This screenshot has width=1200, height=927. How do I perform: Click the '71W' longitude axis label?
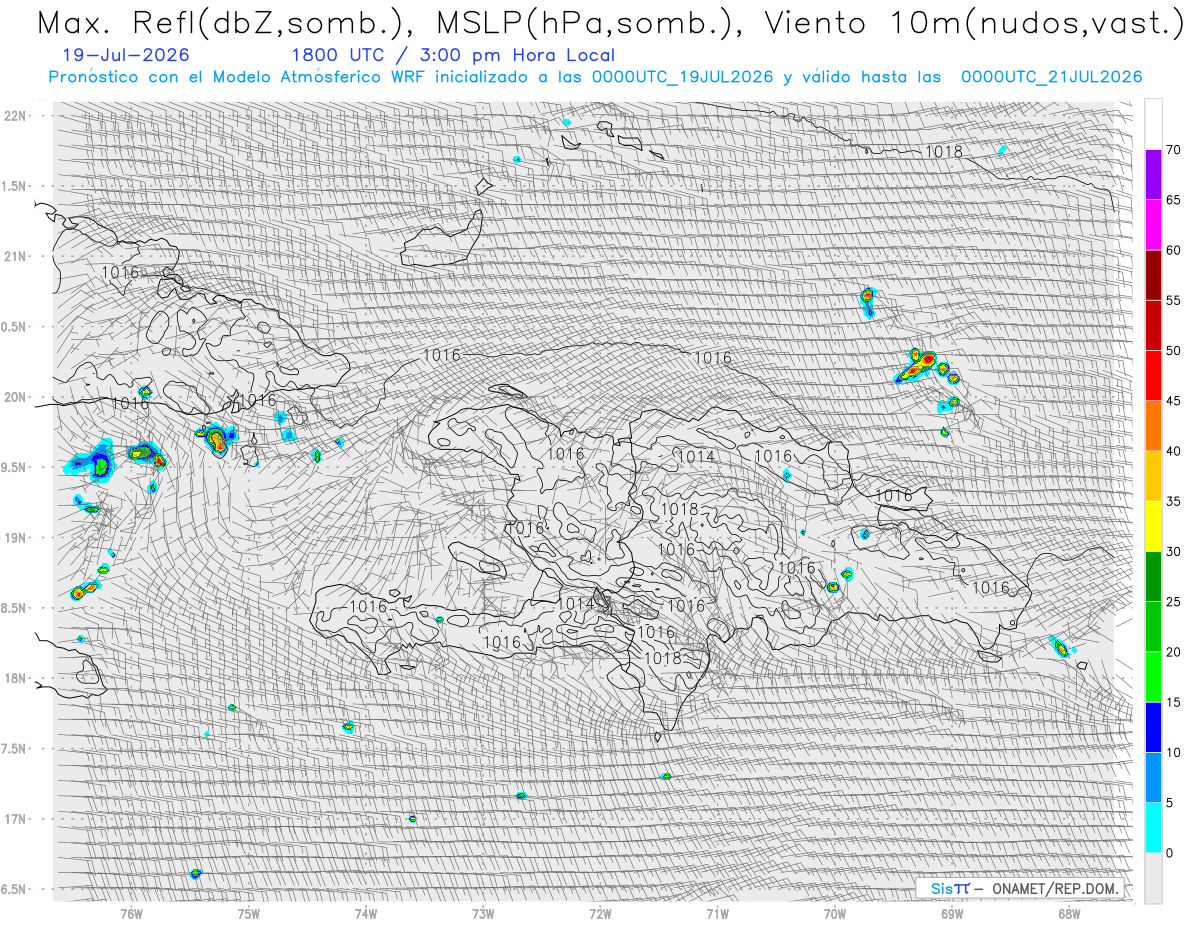tap(717, 913)
